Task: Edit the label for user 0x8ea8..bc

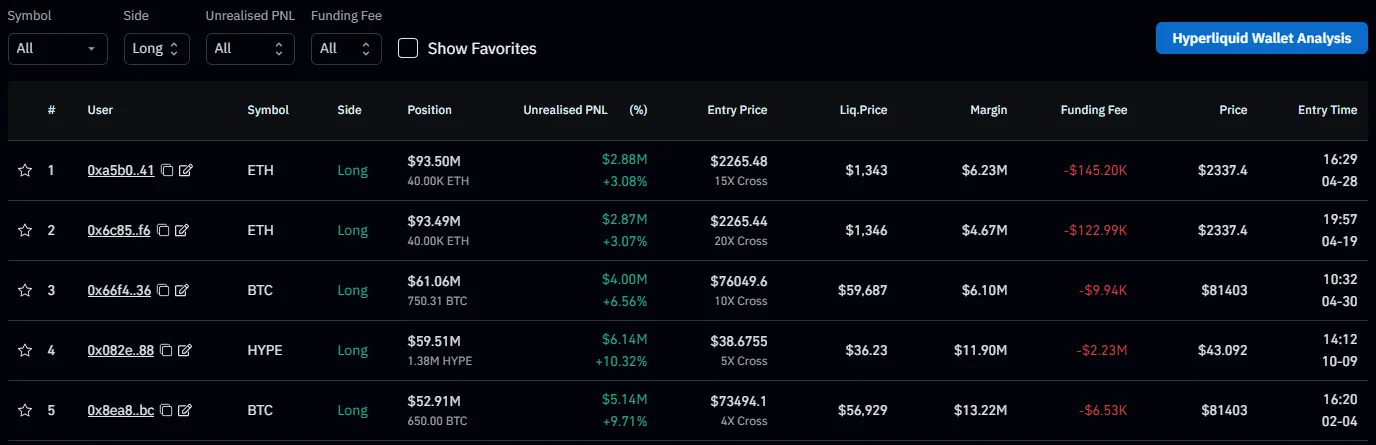Action: click(x=185, y=411)
